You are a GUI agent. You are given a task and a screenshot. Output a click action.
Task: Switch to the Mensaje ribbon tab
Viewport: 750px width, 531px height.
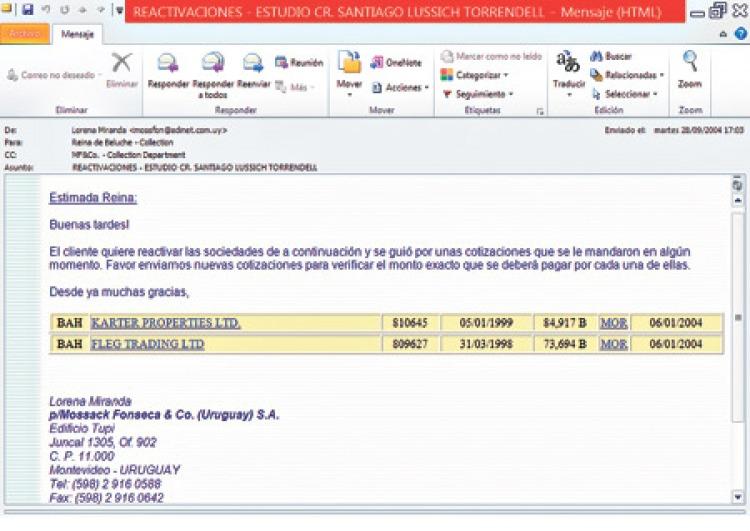click(x=77, y=33)
